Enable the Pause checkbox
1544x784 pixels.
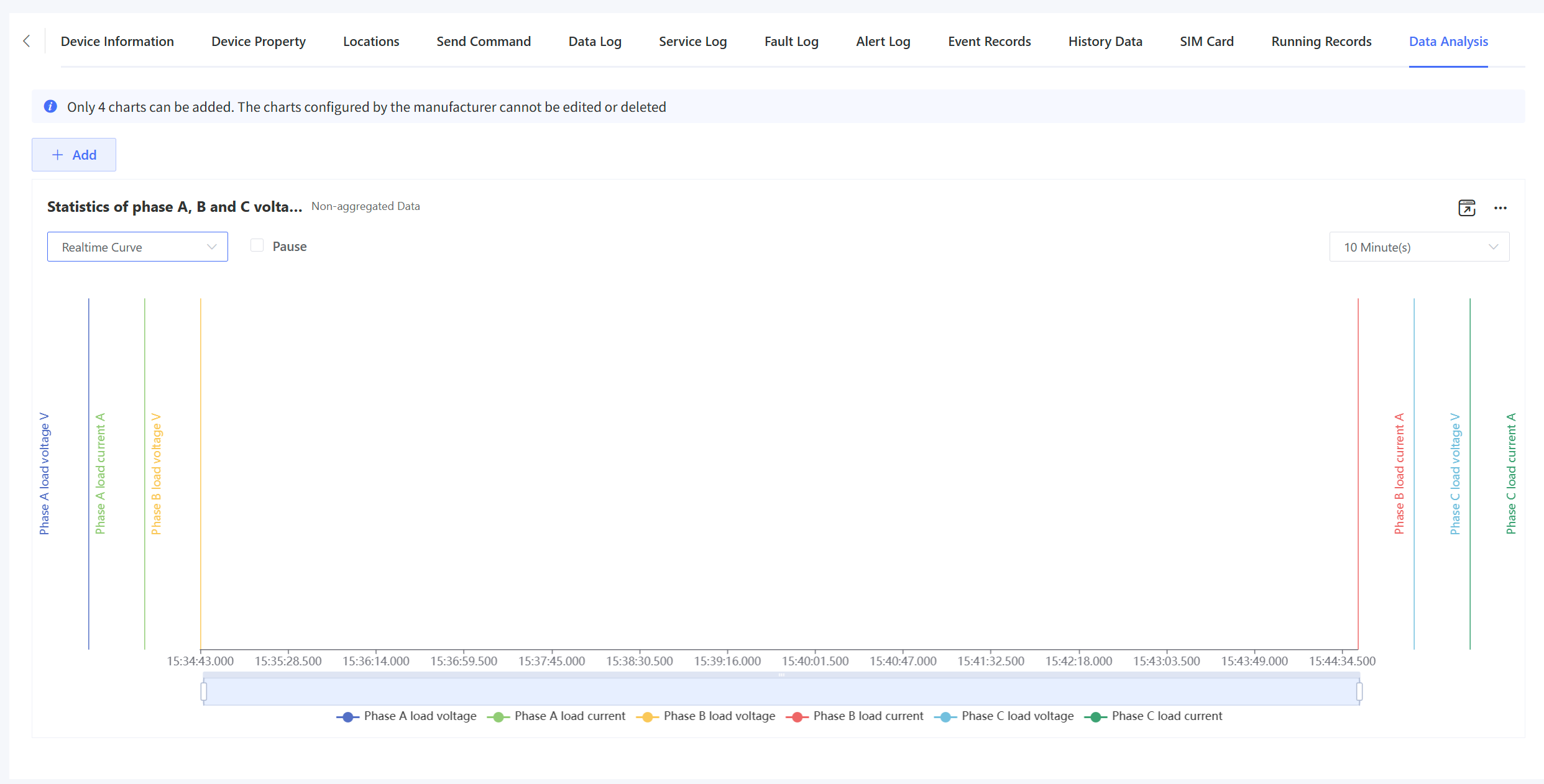tap(257, 246)
